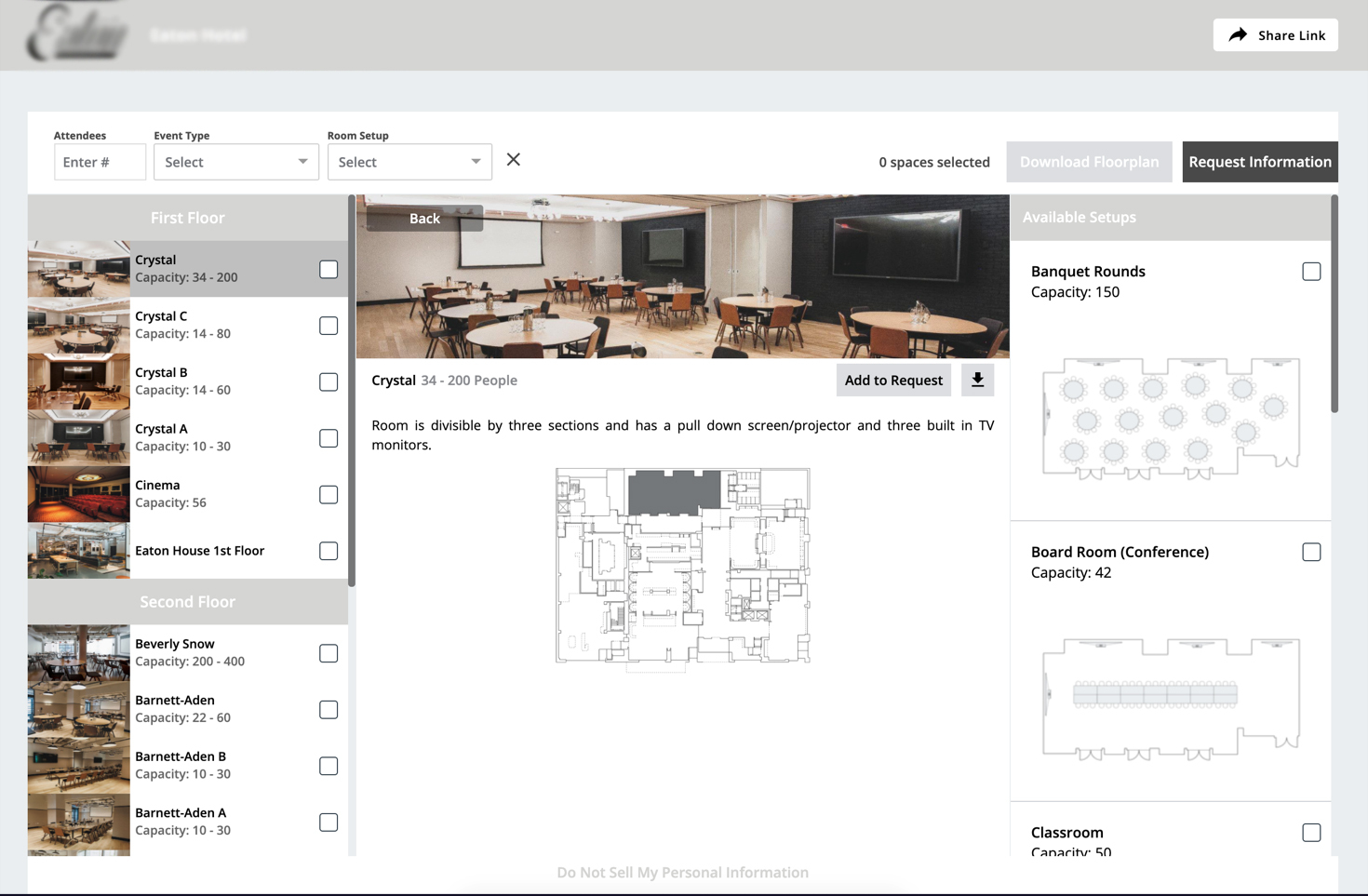Tick the Barnett-Aden room checkbox
The image size is (1368, 896).
point(329,710)
